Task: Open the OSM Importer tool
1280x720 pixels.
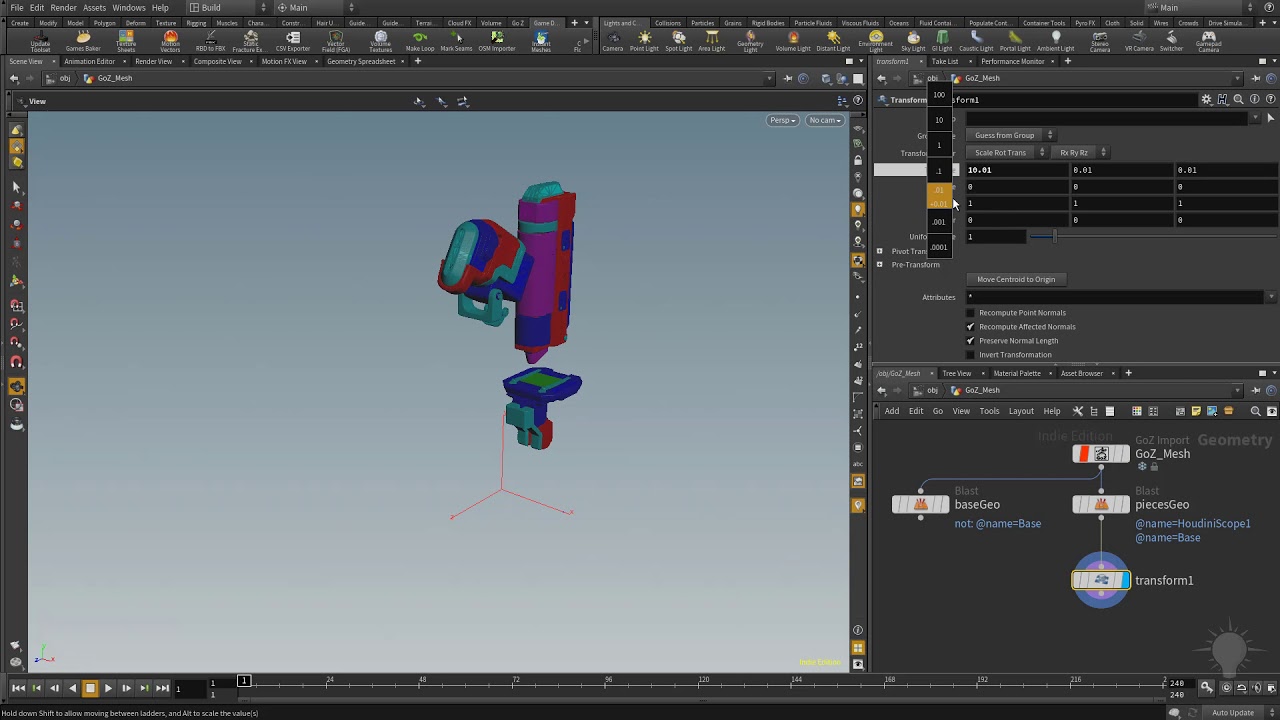Action: [497, 41]
